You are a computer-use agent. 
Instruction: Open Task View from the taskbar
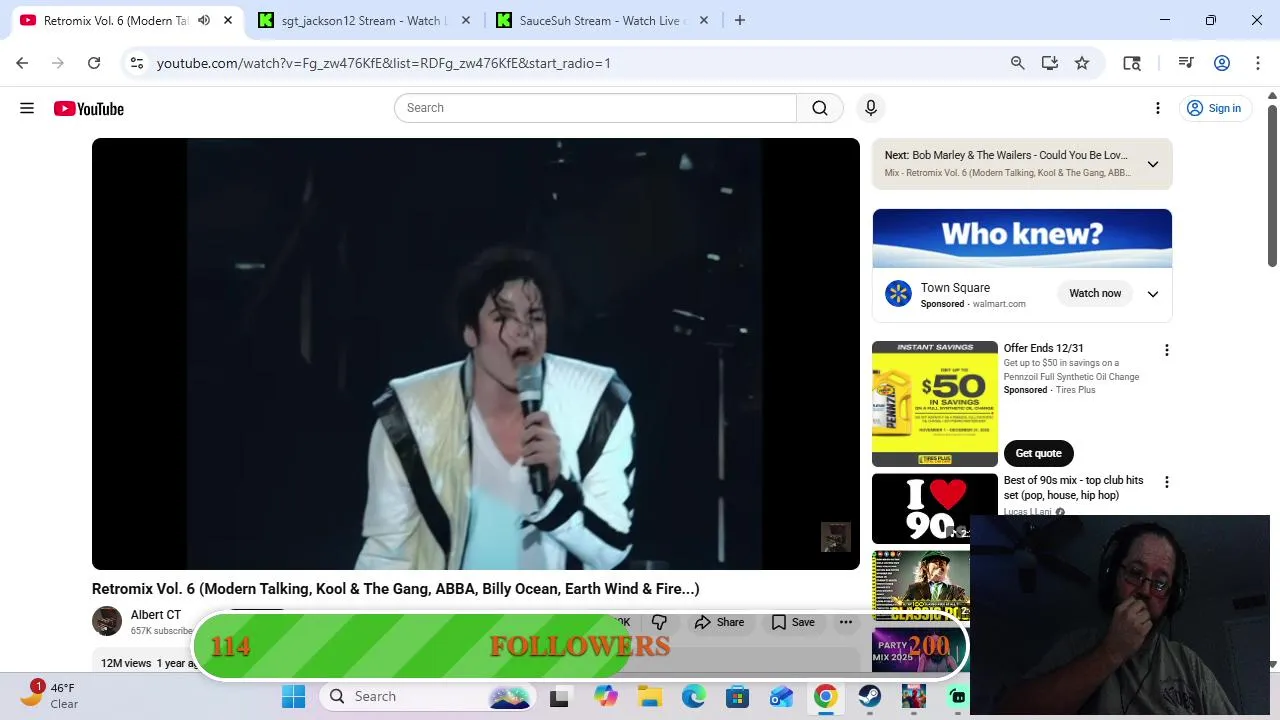tap(560, 697)
